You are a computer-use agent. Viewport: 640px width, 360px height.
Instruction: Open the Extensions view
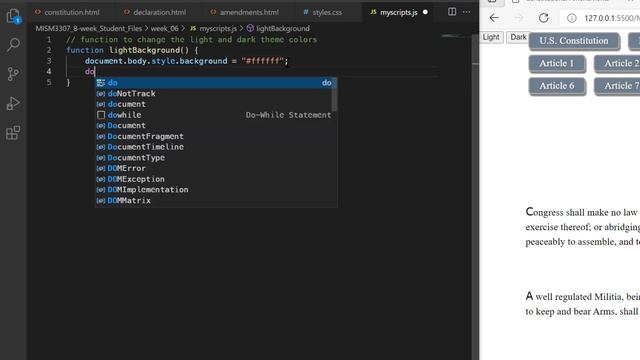pyautogui.click(x=13, y=133)
